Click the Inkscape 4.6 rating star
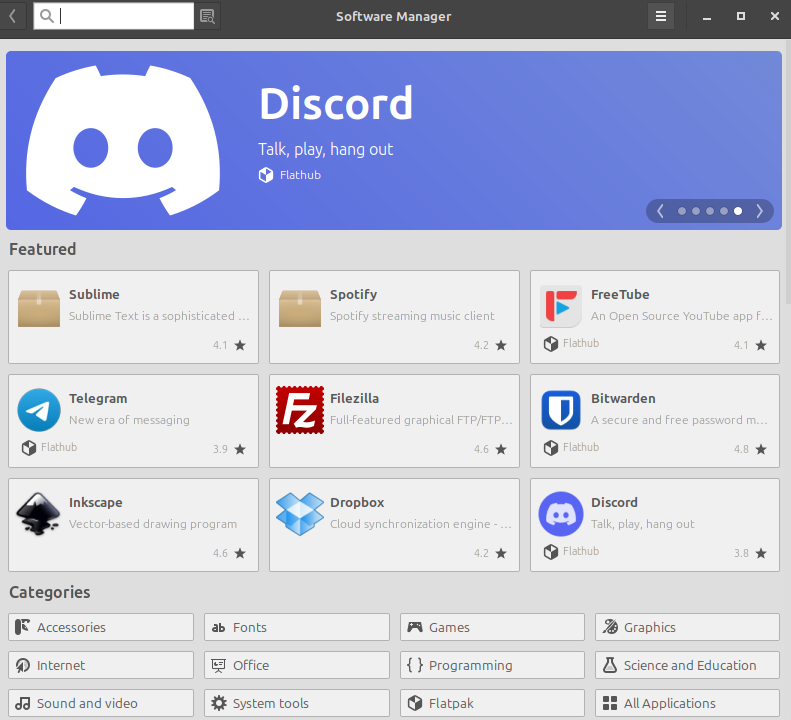The width and height of the screenshot is (791, 720). [240, 553]
